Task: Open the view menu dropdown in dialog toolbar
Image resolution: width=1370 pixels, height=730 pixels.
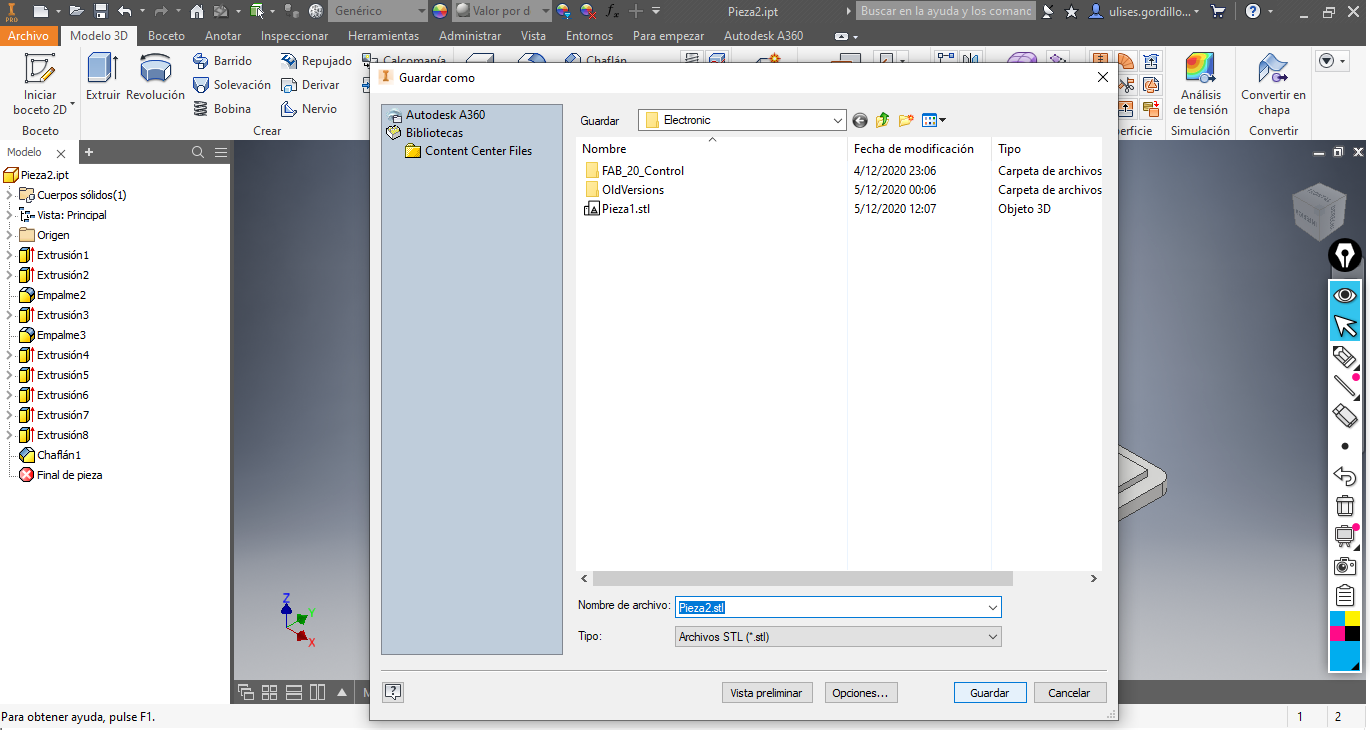Action: coord(934,121)
